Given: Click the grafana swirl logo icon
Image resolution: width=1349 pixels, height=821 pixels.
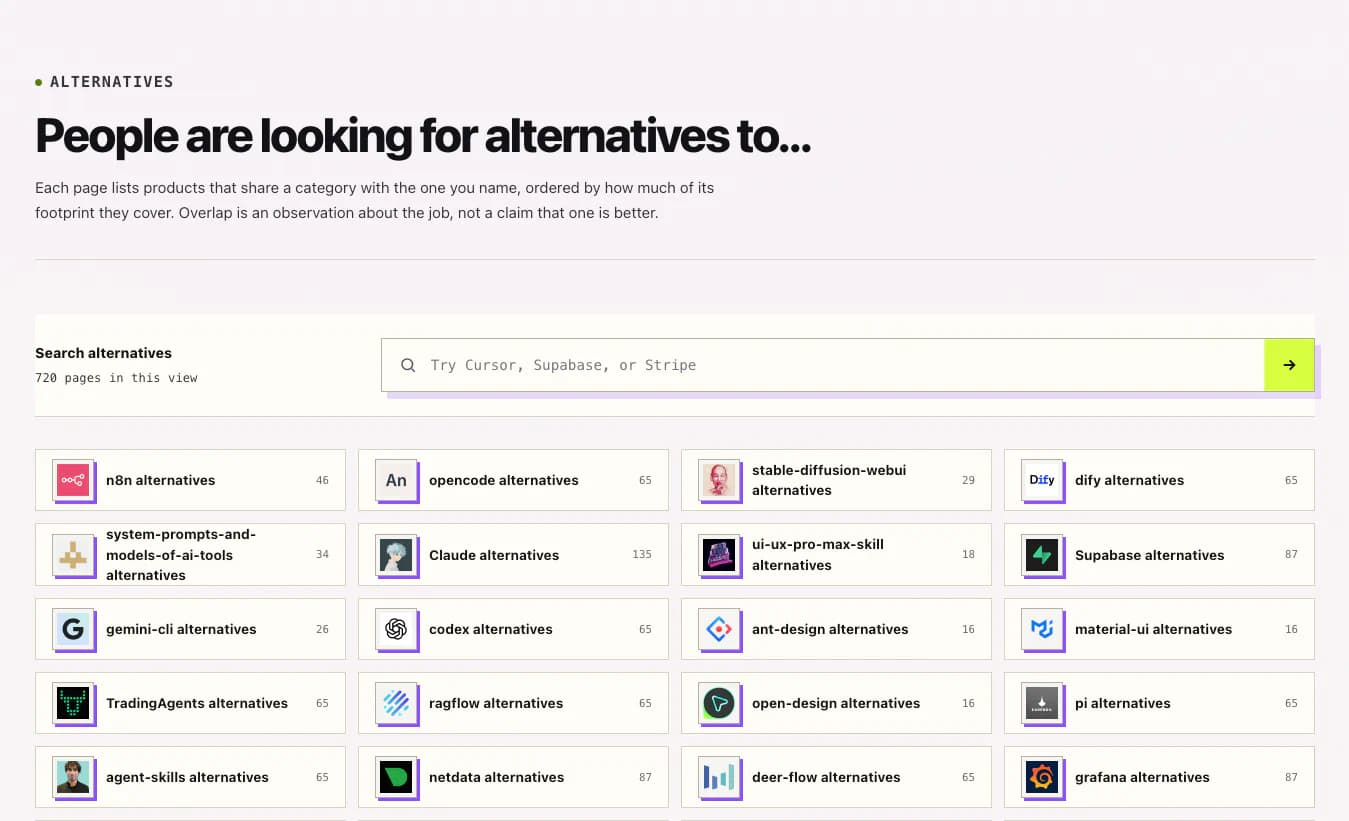Looking at the screenshot, I should pyautogui.click(x=1042, y=777).
